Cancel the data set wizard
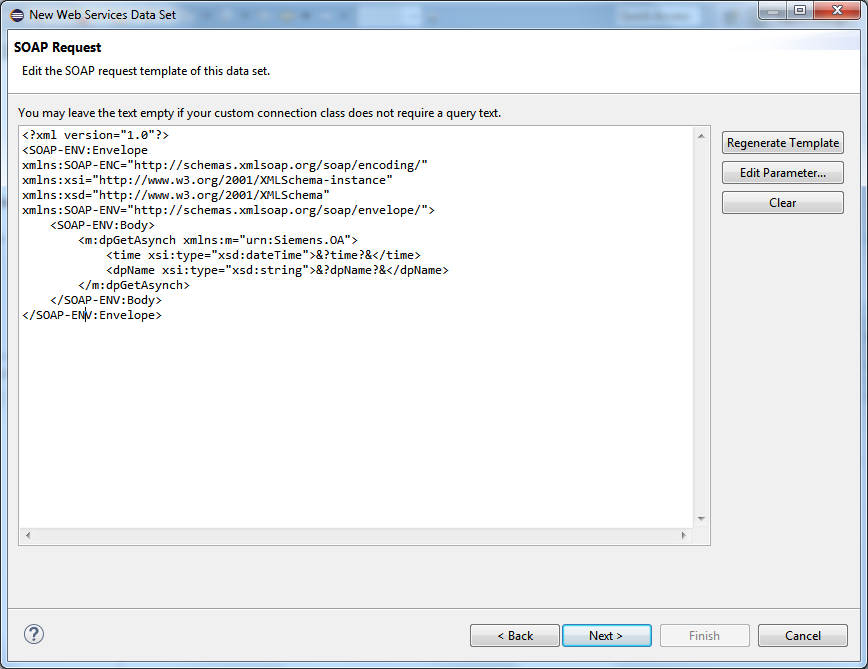The image size is (868, 669). pyautogui.click(x=802, y=635)
